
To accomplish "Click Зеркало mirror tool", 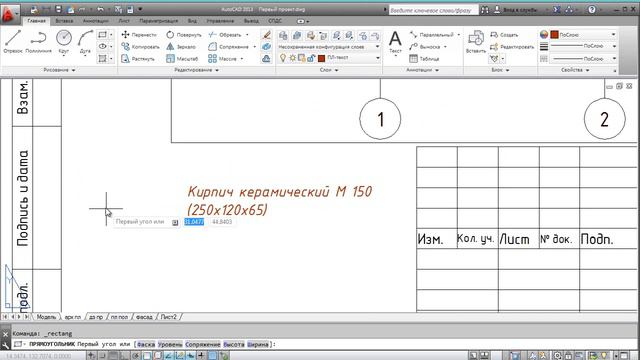I will (181, 47).
